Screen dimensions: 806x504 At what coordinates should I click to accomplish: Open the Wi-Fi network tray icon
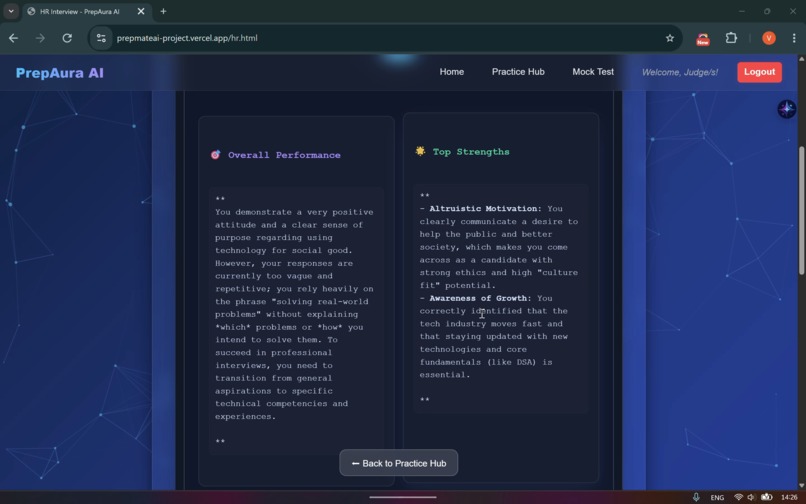(738, 497)
